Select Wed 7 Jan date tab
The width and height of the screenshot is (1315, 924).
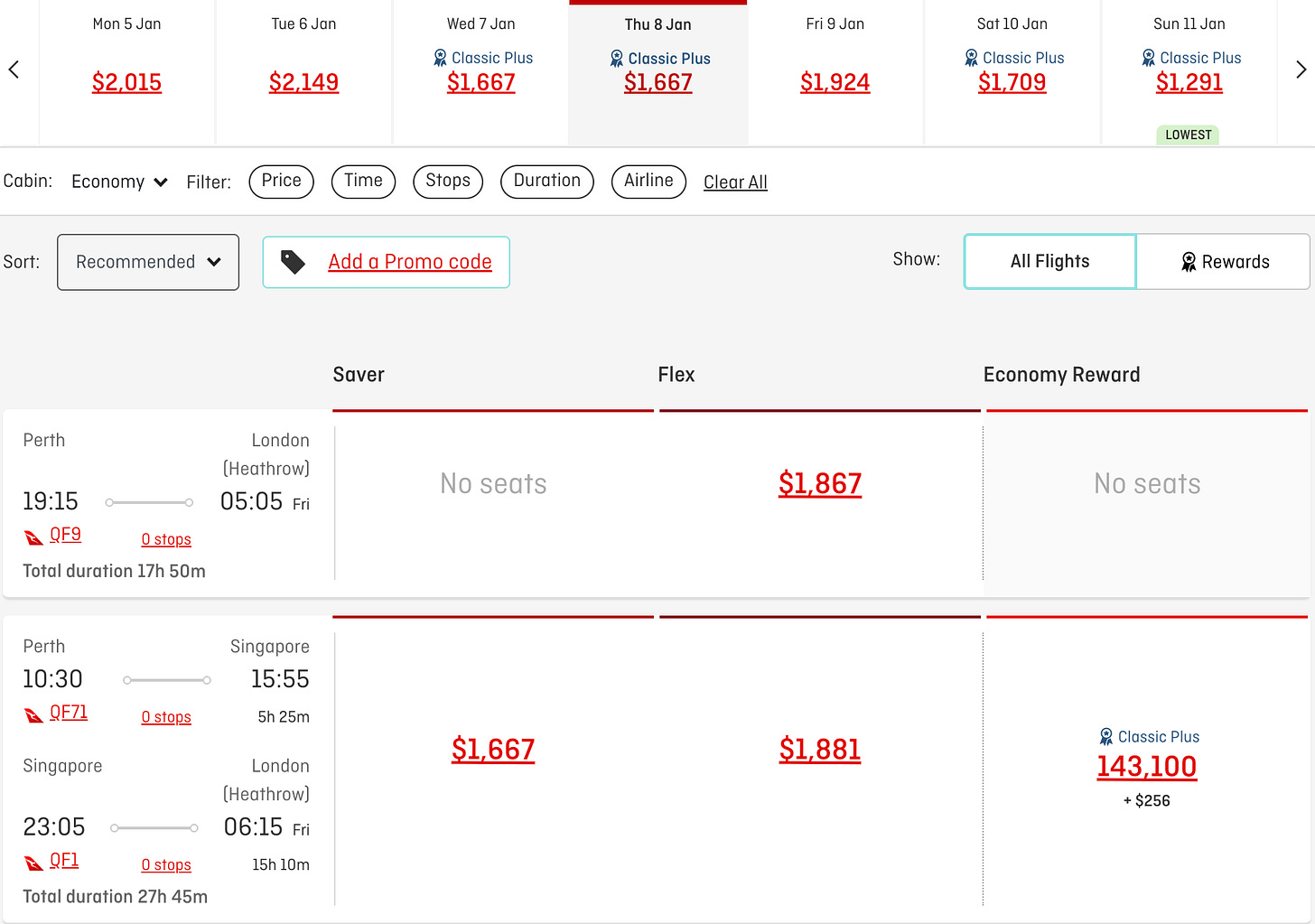coord(480,72)
